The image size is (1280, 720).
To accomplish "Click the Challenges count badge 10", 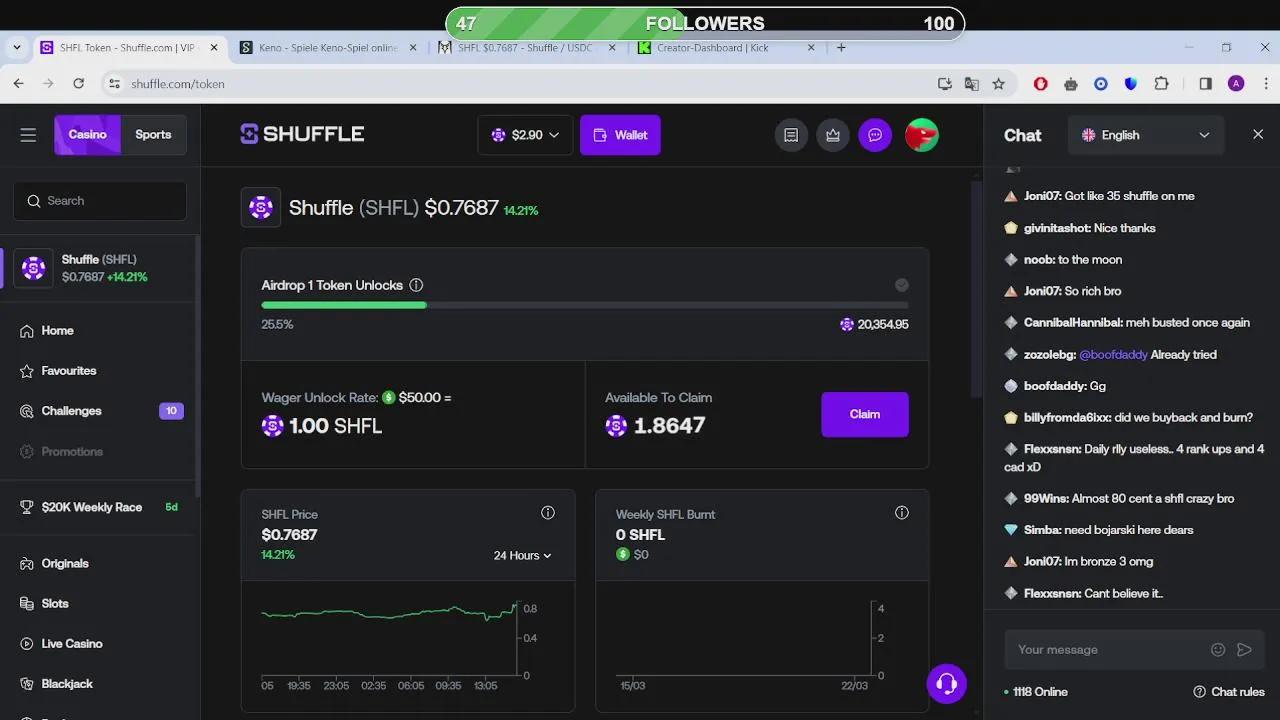I will click(x=171, y=411).
